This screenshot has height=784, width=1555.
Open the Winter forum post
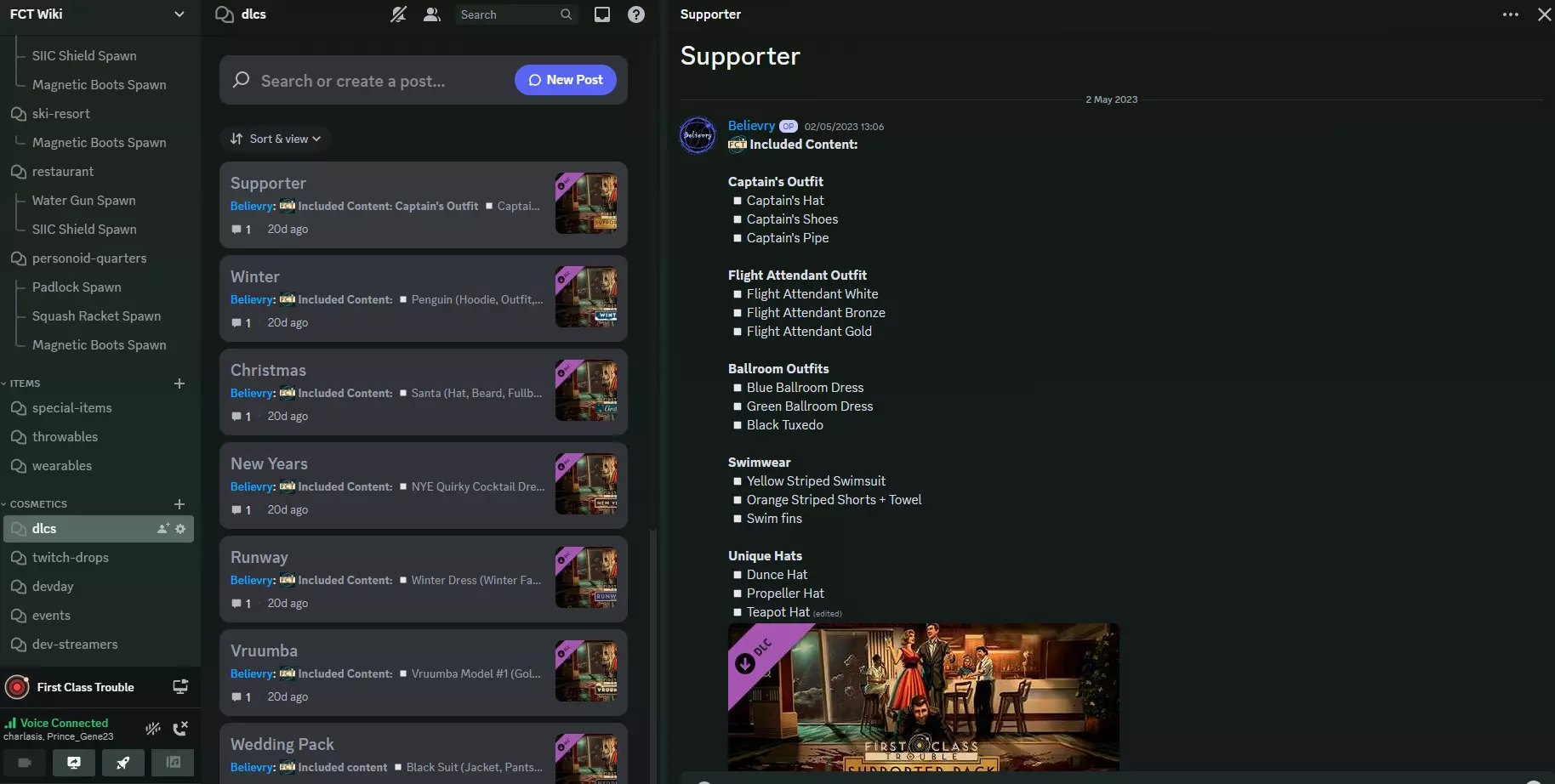point(424,298)
